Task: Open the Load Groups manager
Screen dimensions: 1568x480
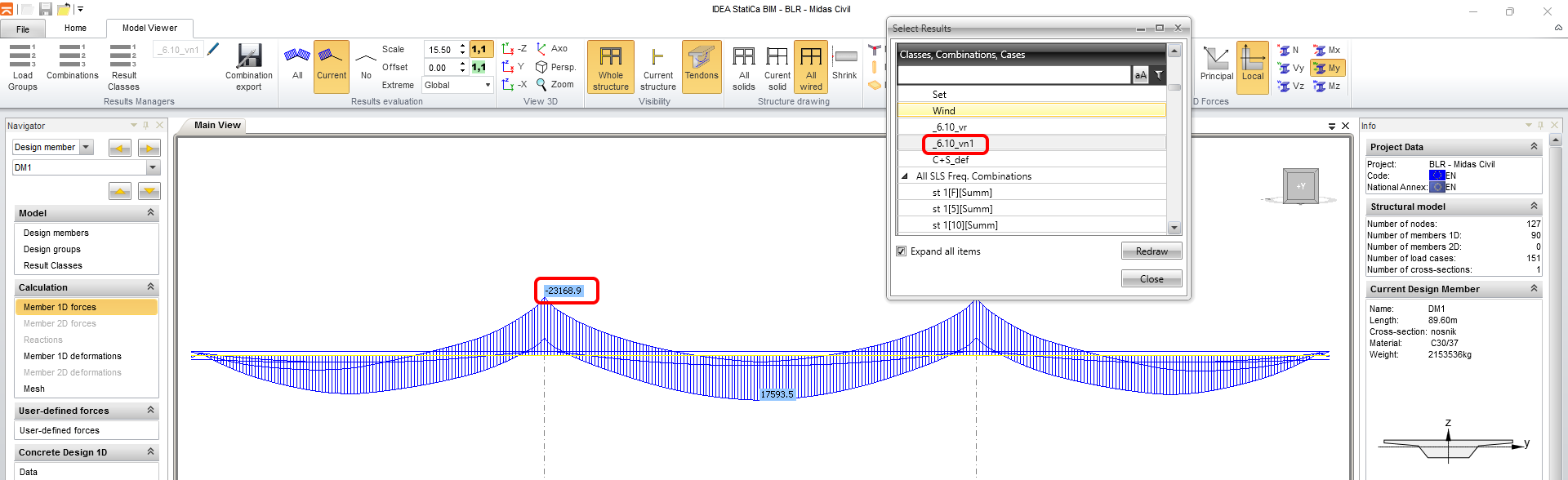Action: (x=22, y=67)
